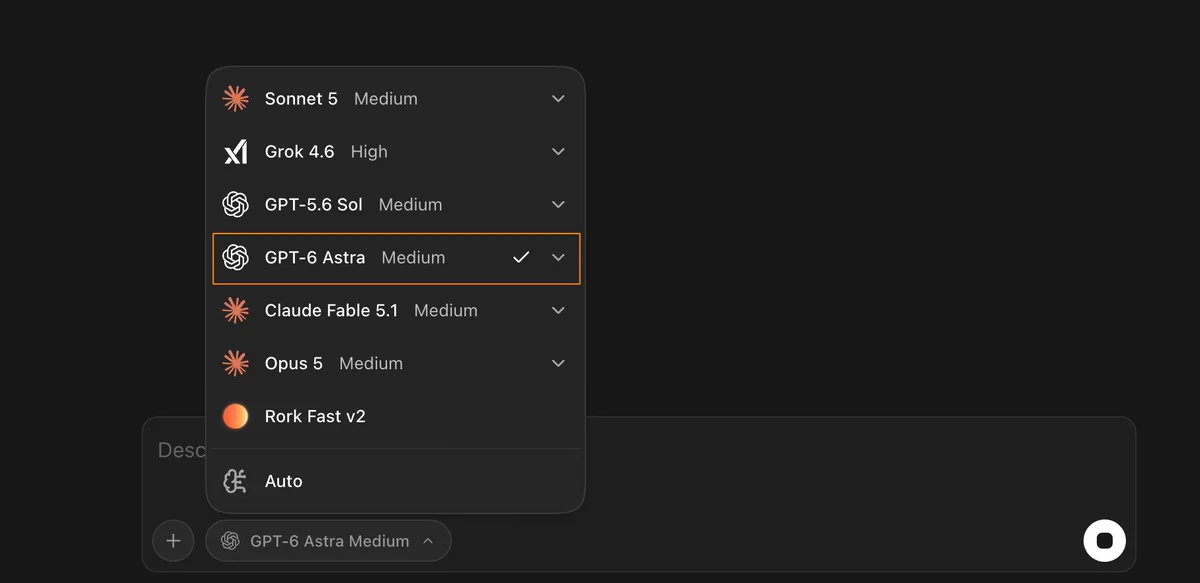Expand Opus 5 reasoning level chevron
Screen dimensions: 1200x583
(558, 363)
